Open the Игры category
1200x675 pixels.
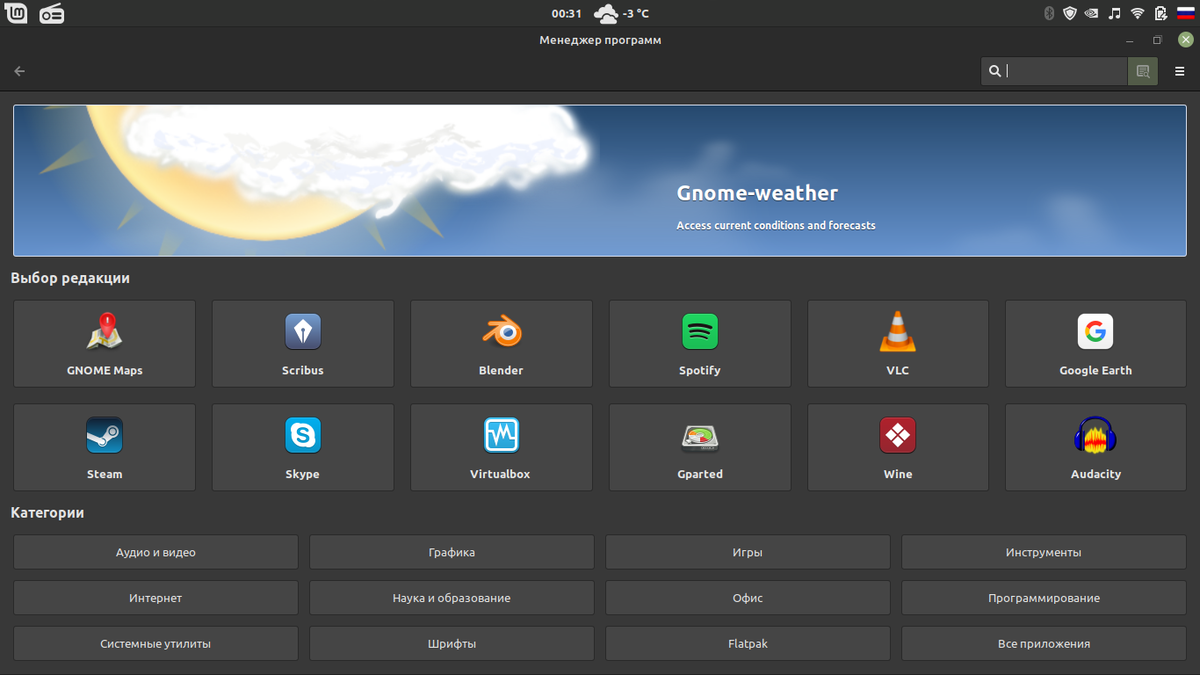point(747,552)
